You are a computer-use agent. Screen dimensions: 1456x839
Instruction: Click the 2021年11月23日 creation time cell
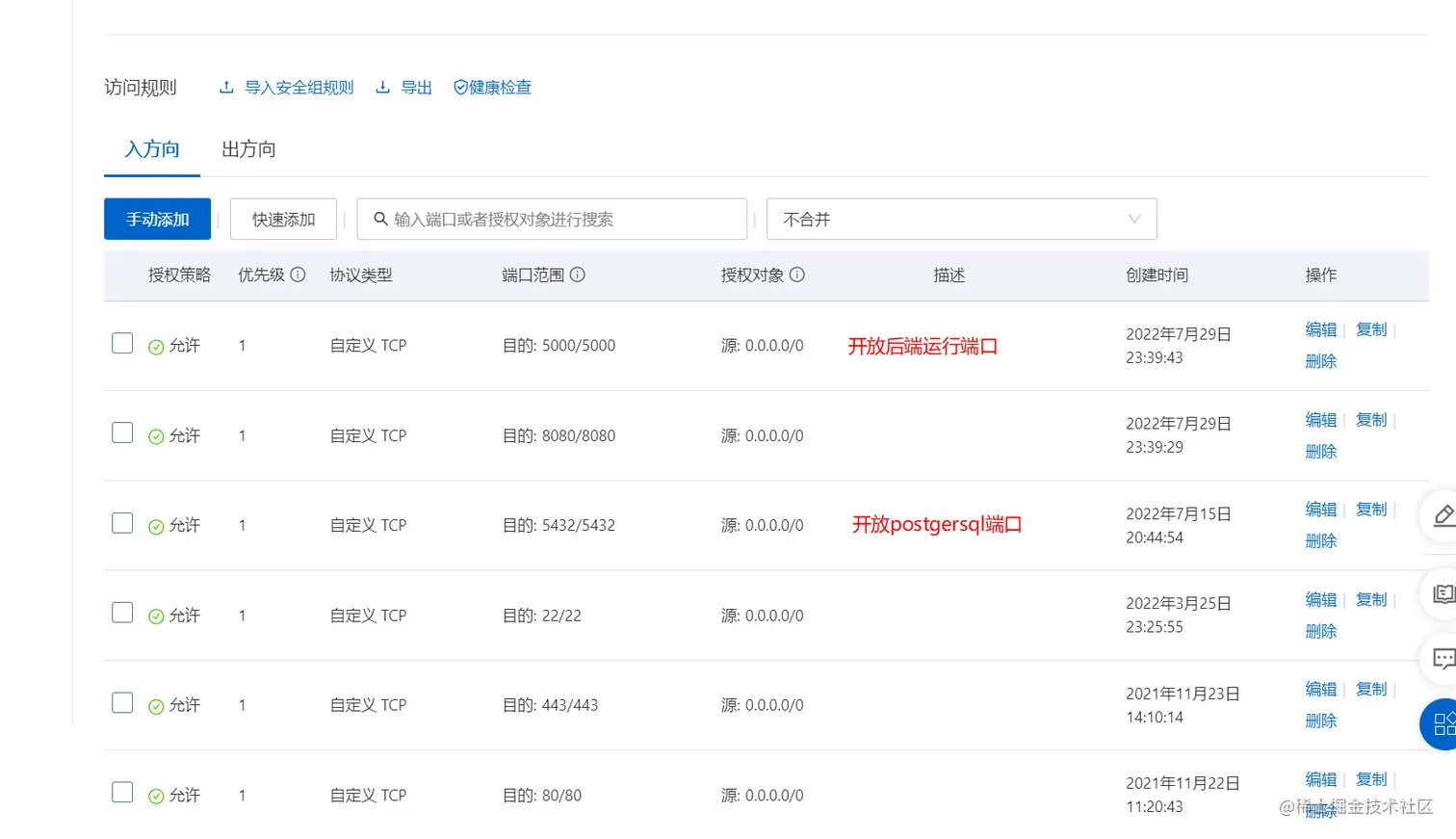click(1183, 705)
